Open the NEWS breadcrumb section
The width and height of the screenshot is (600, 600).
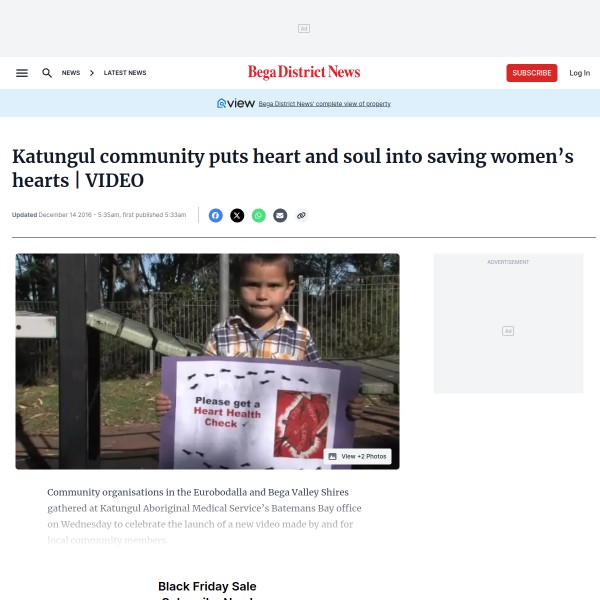(71, 73)
